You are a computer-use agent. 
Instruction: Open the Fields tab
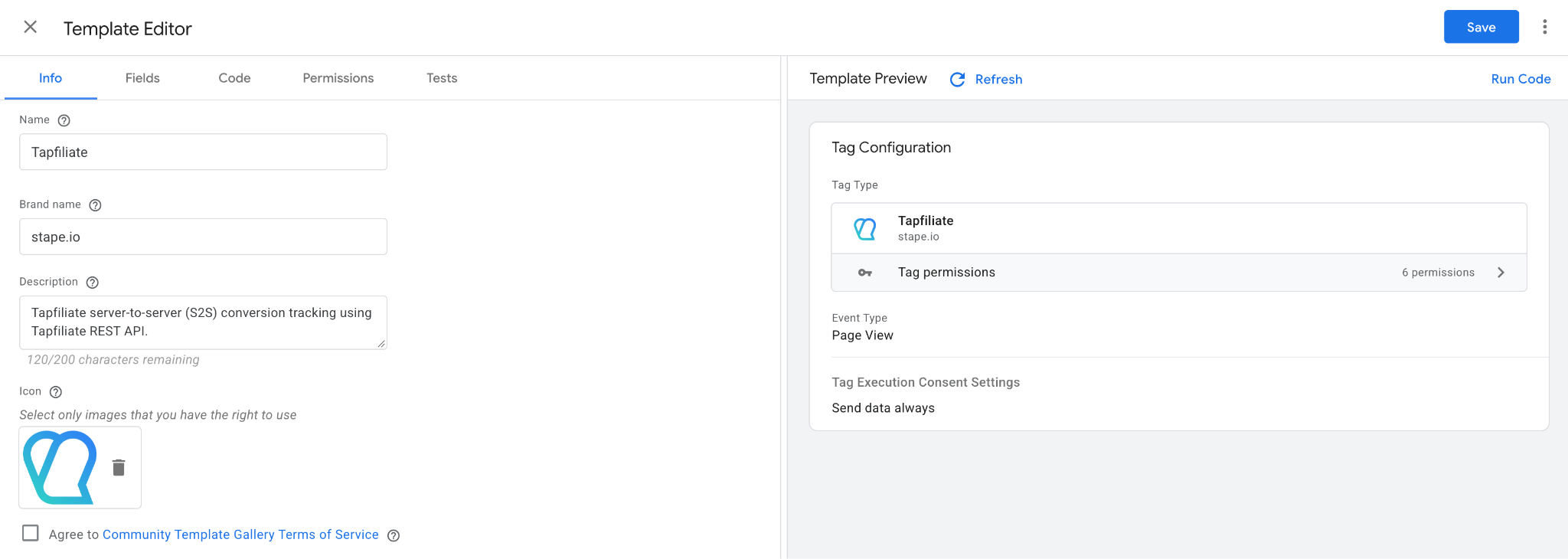pyautogui.click(x=142, y=78)
